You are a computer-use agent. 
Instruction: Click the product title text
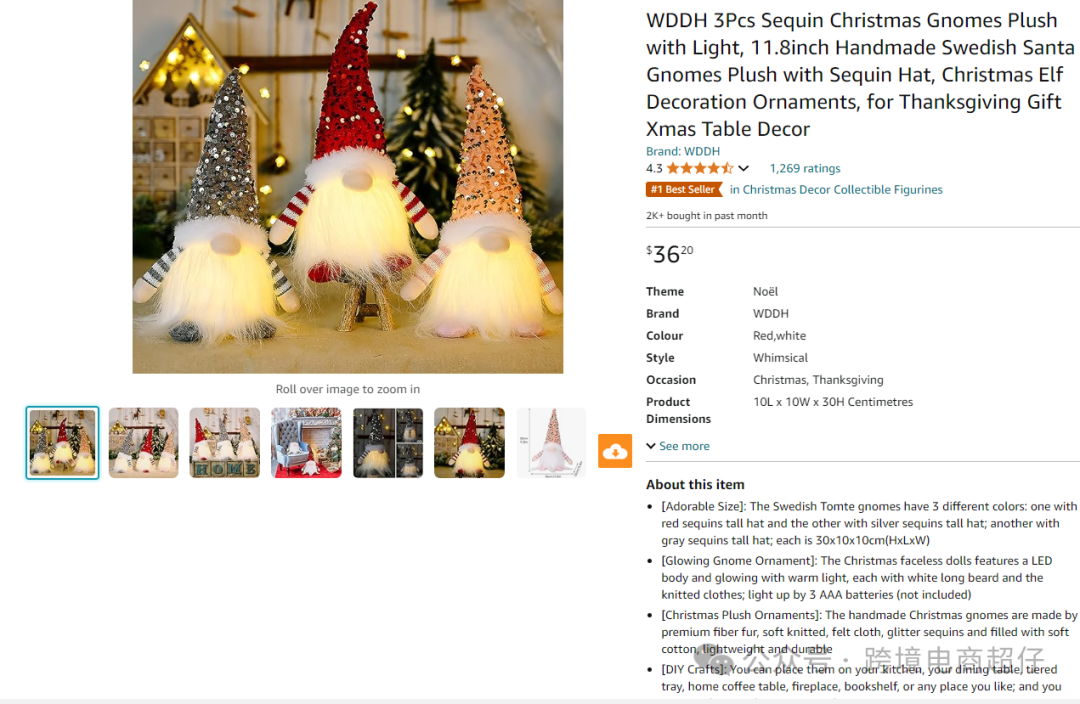860,74
